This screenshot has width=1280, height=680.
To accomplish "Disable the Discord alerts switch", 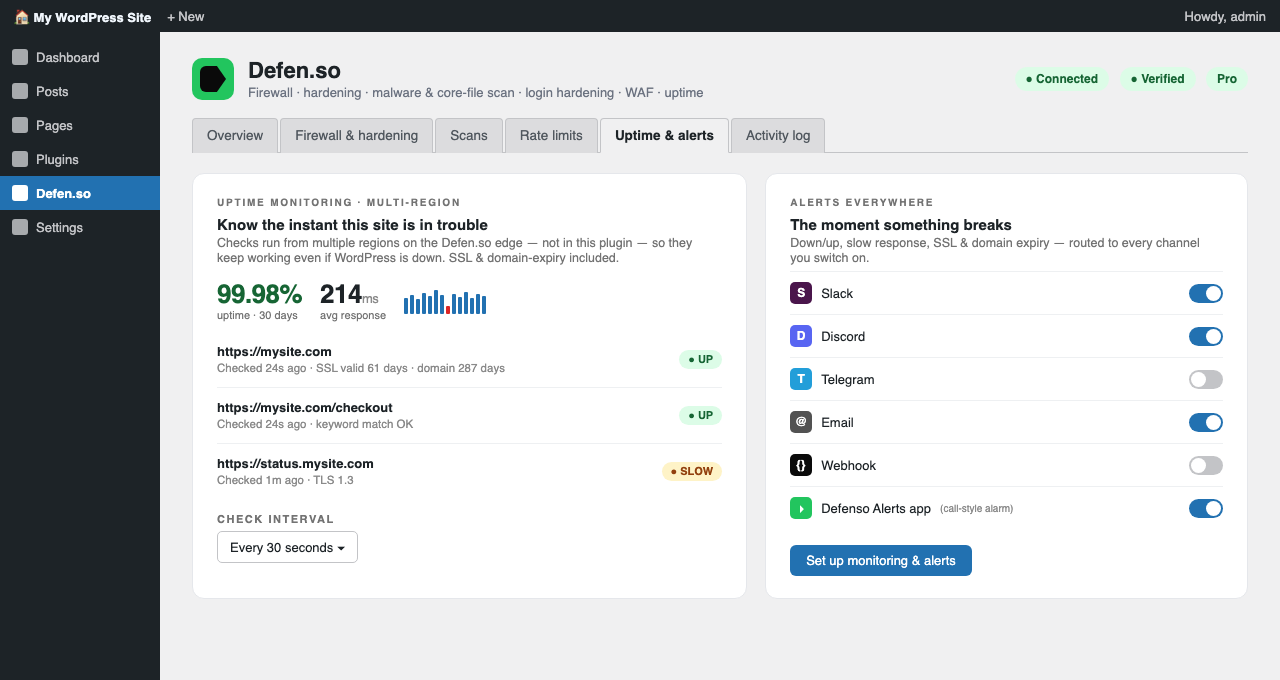I will pyautogui.click(x=1206, y=336).
